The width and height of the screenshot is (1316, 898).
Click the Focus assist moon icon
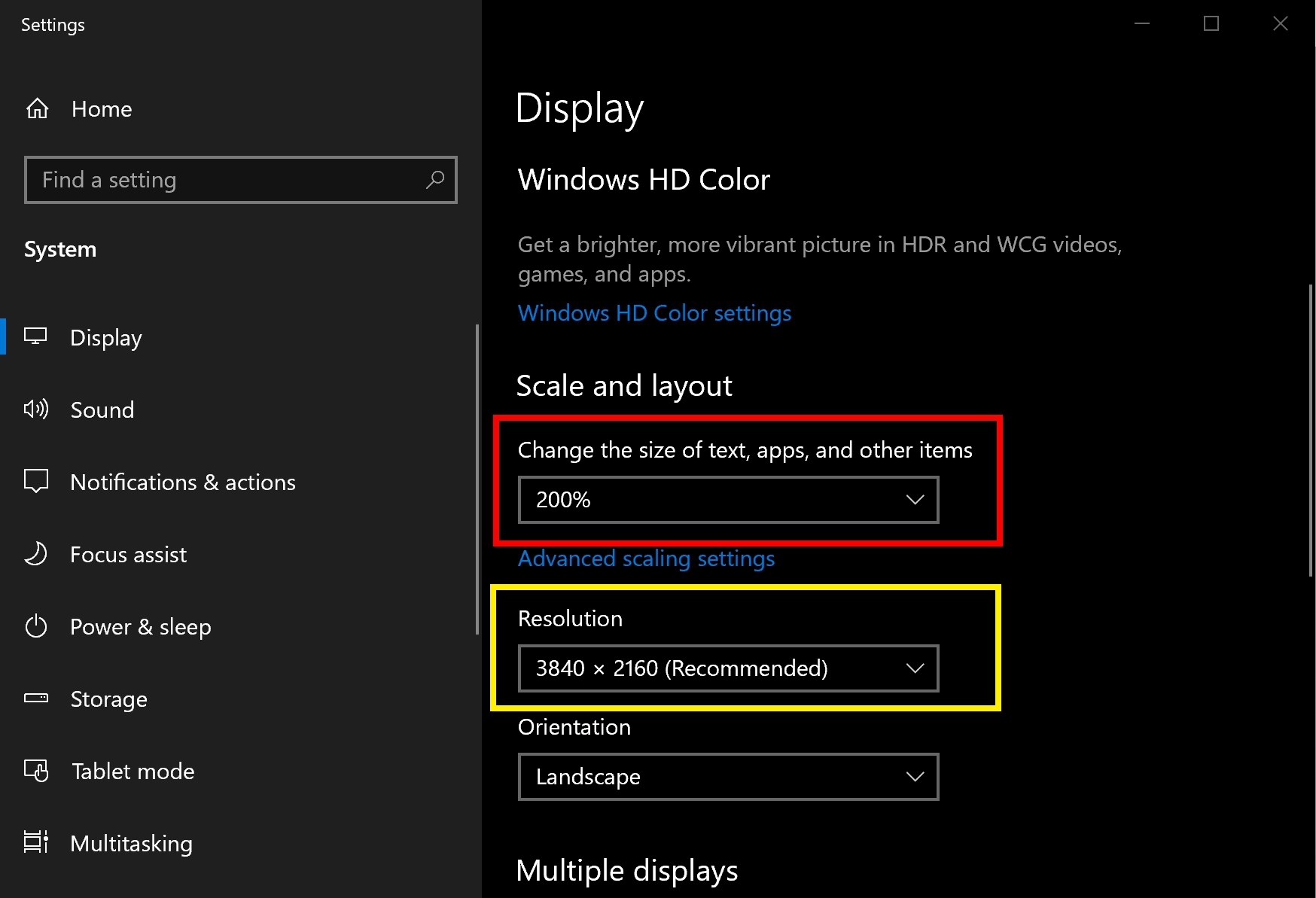(35, 554)
